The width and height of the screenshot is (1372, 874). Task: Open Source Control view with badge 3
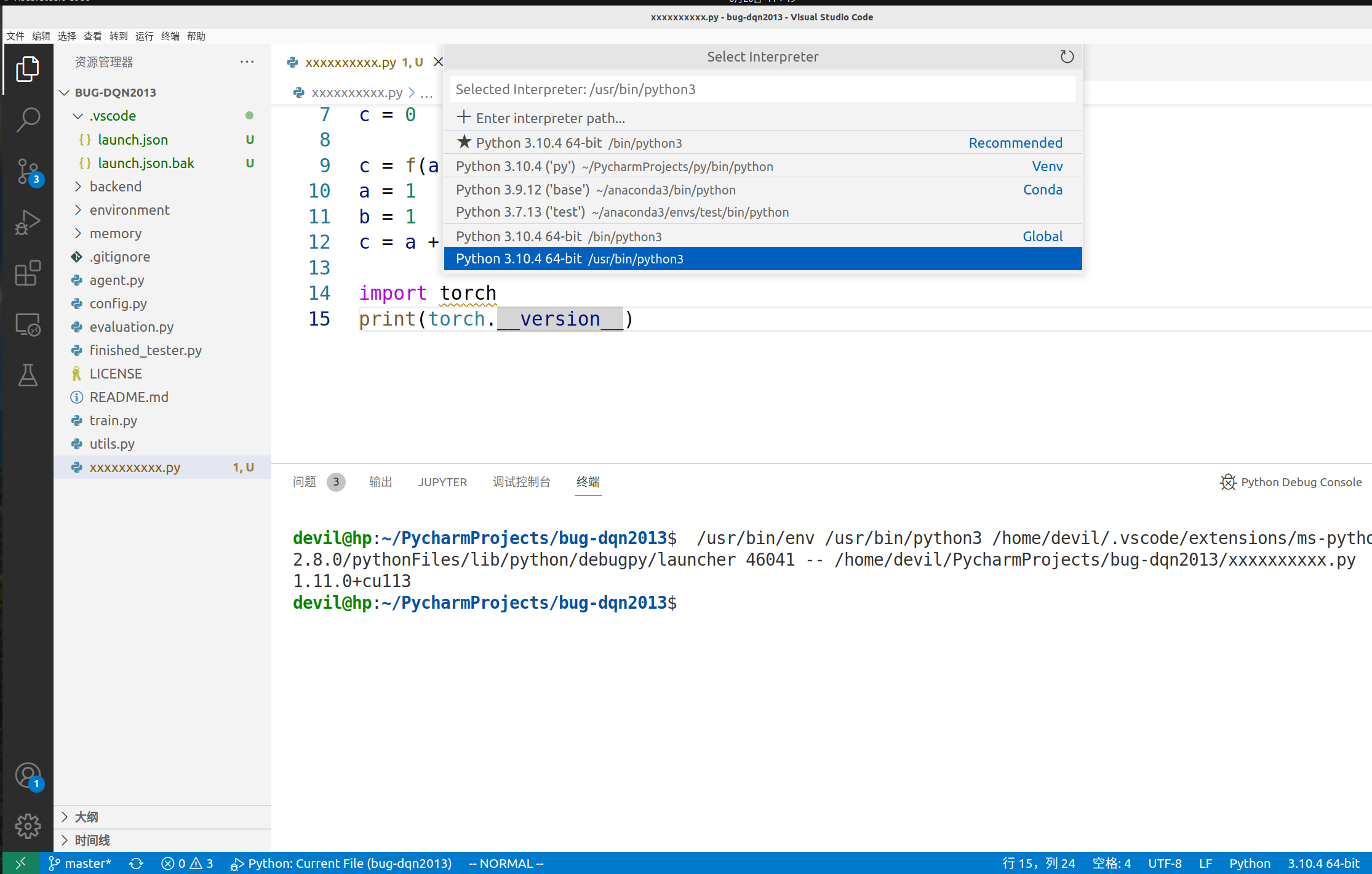coord(28,172)
